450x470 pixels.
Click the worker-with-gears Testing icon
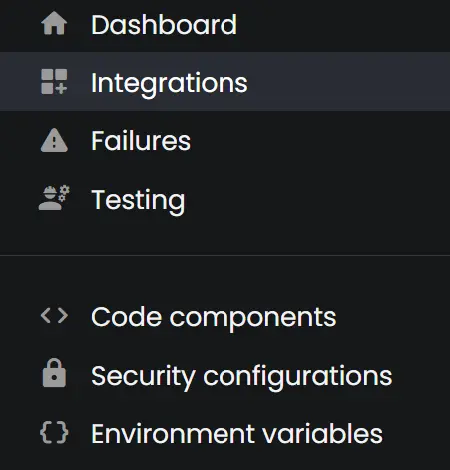54,198
